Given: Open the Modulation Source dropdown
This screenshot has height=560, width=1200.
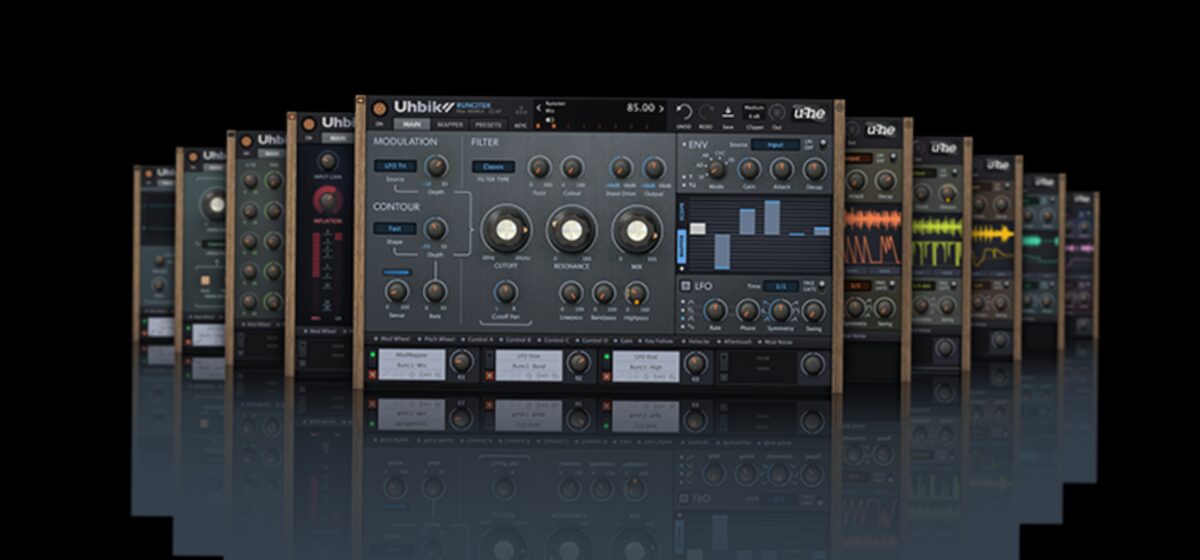Looking at the screenshot, I should [391, 166].
